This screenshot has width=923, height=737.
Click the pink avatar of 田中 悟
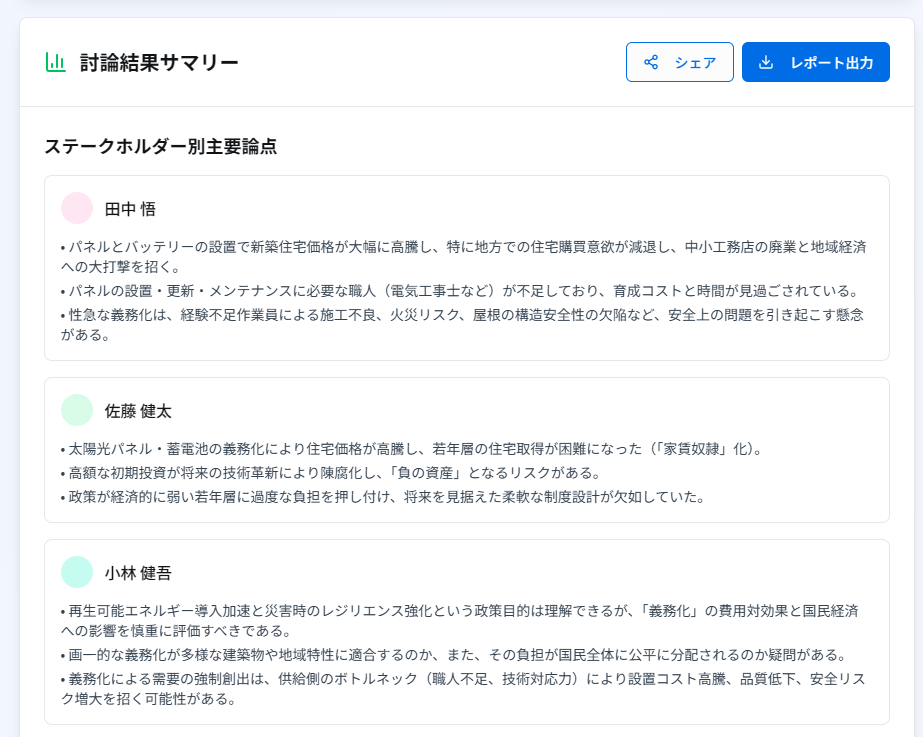[x=77, y=208]
